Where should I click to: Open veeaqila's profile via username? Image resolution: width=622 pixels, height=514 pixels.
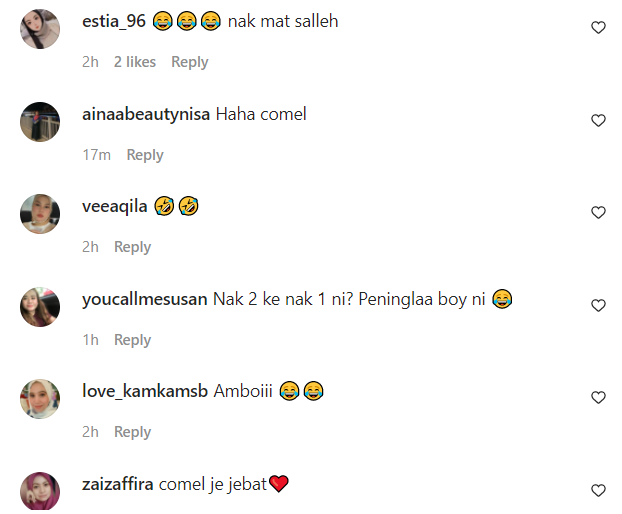pyautogui.click(x=115, y=207)
